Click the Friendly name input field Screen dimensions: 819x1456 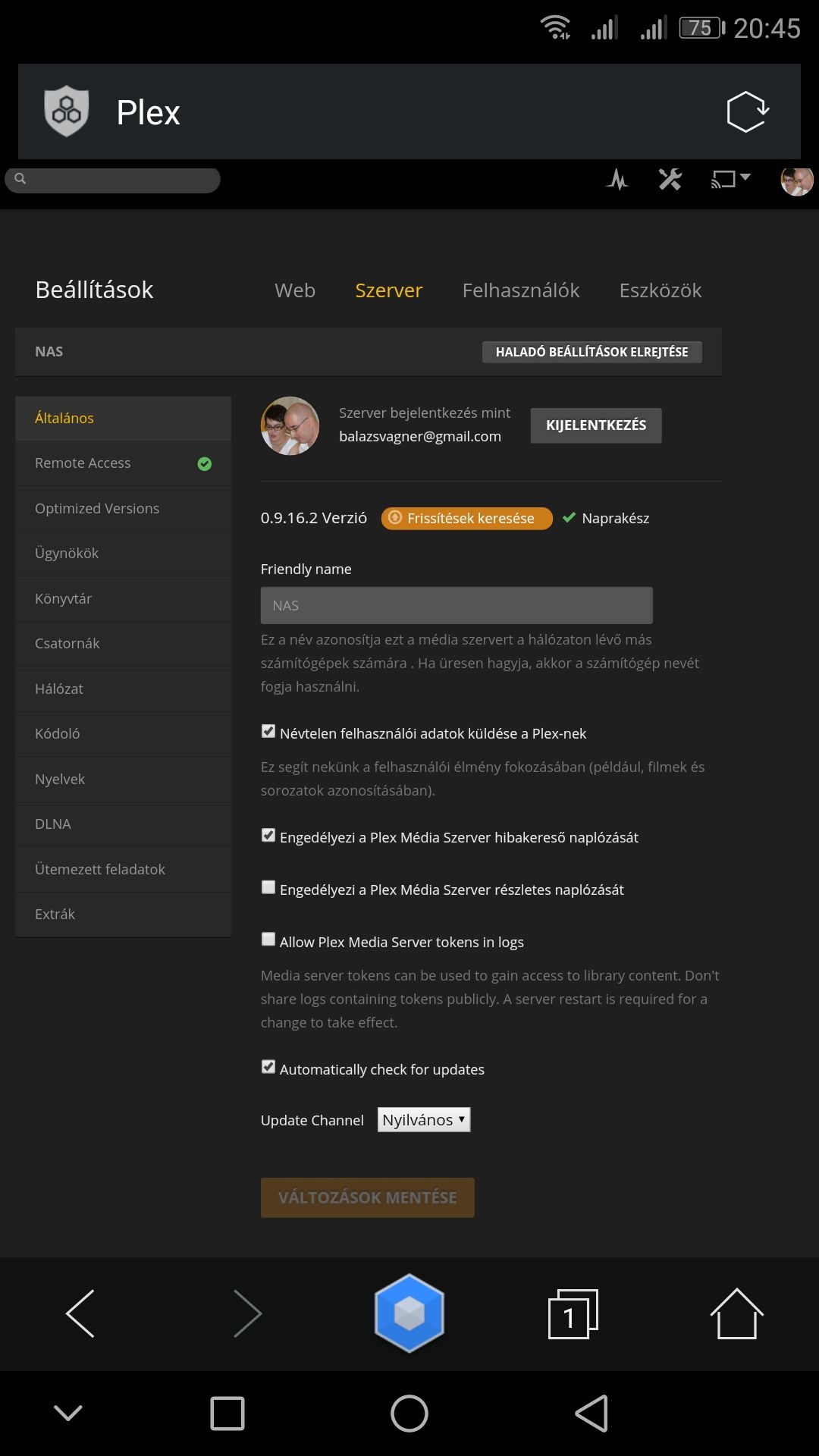point(457,605)
